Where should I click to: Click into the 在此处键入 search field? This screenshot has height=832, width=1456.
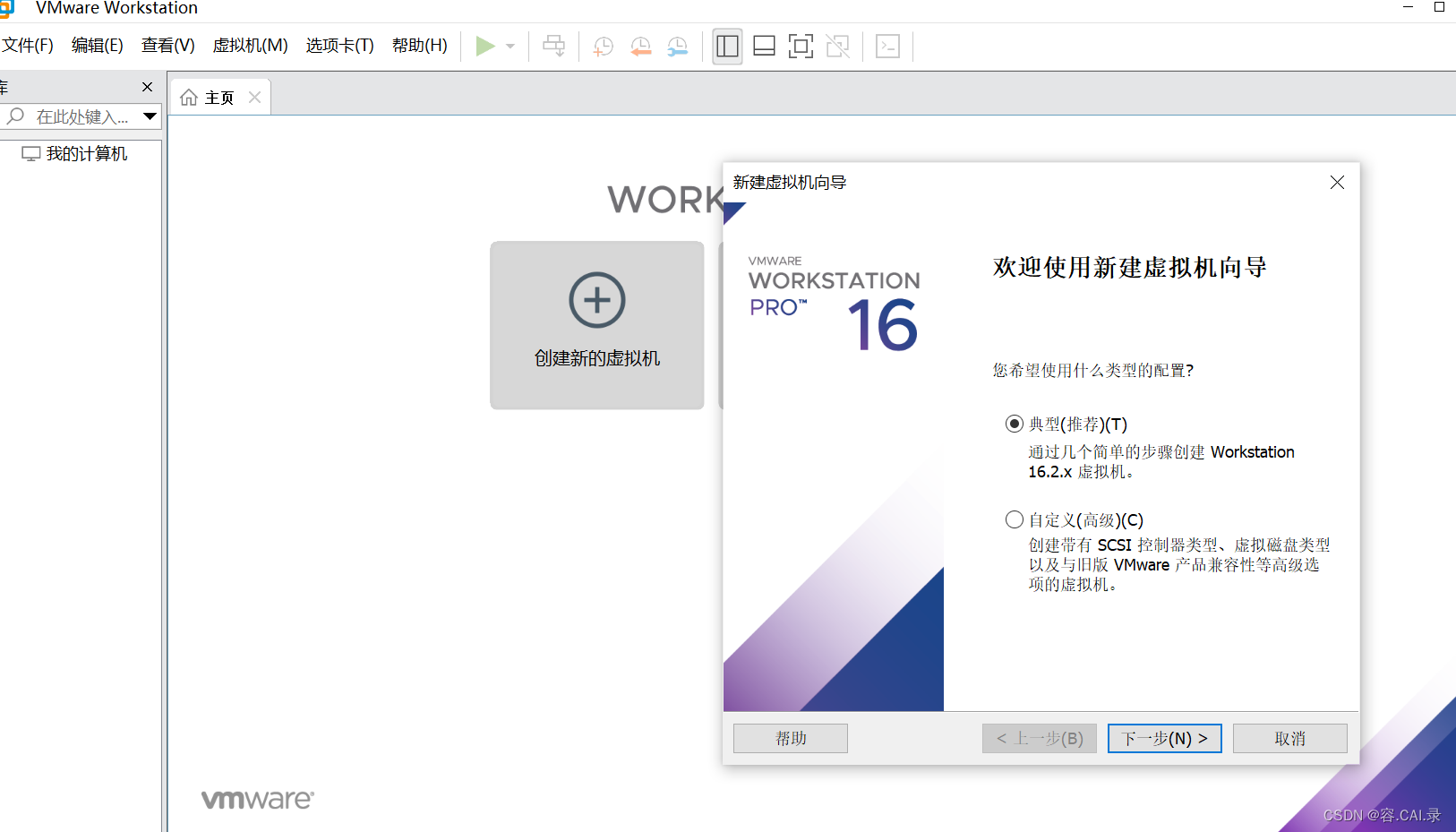pyautogui.click(x=82, y=117)
